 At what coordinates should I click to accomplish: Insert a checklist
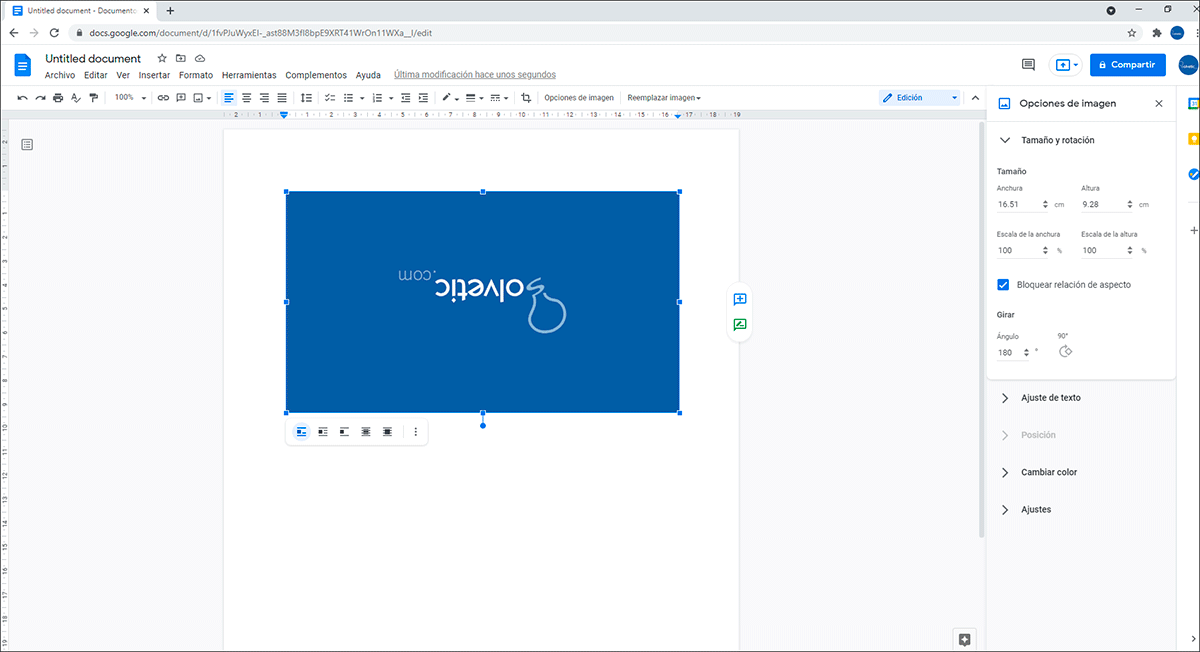tap(331, 98)
